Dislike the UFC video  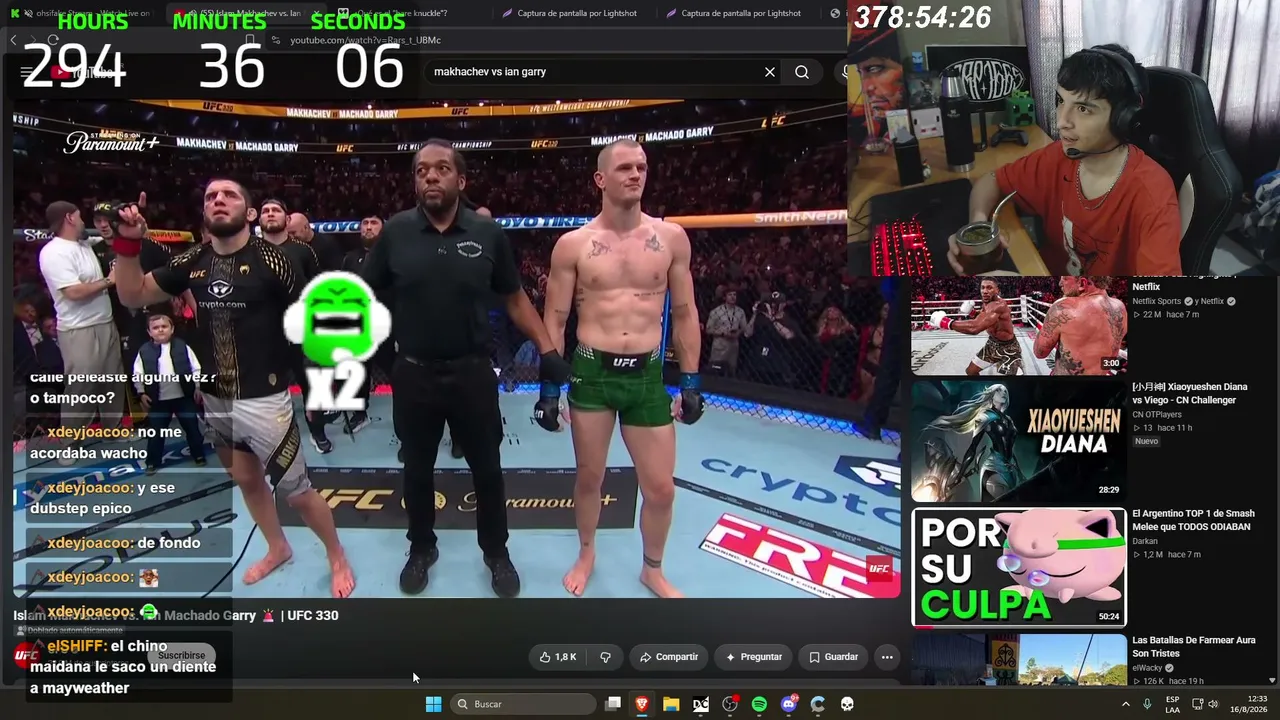[605, 657]
